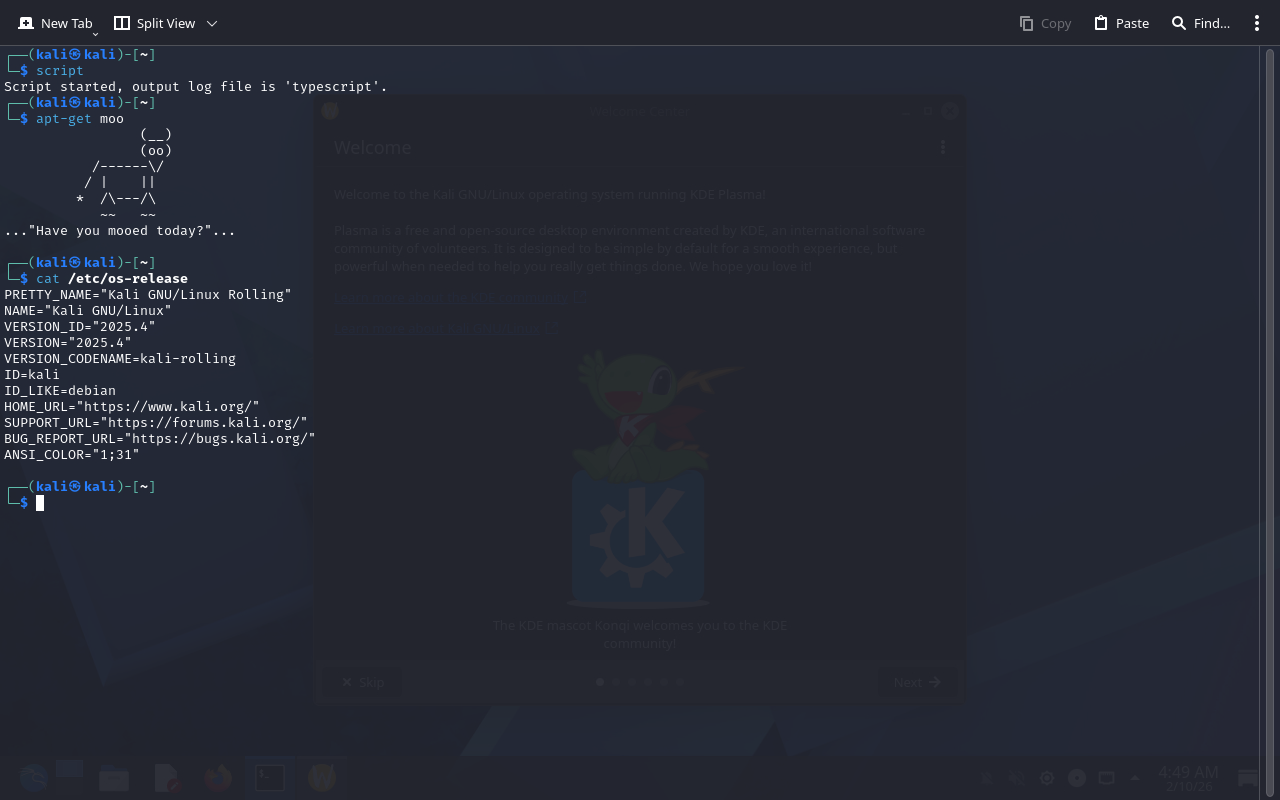Expand the Split View chevron menu
1280x800 pixels.
pyautogui.click(x=212, y=23)
